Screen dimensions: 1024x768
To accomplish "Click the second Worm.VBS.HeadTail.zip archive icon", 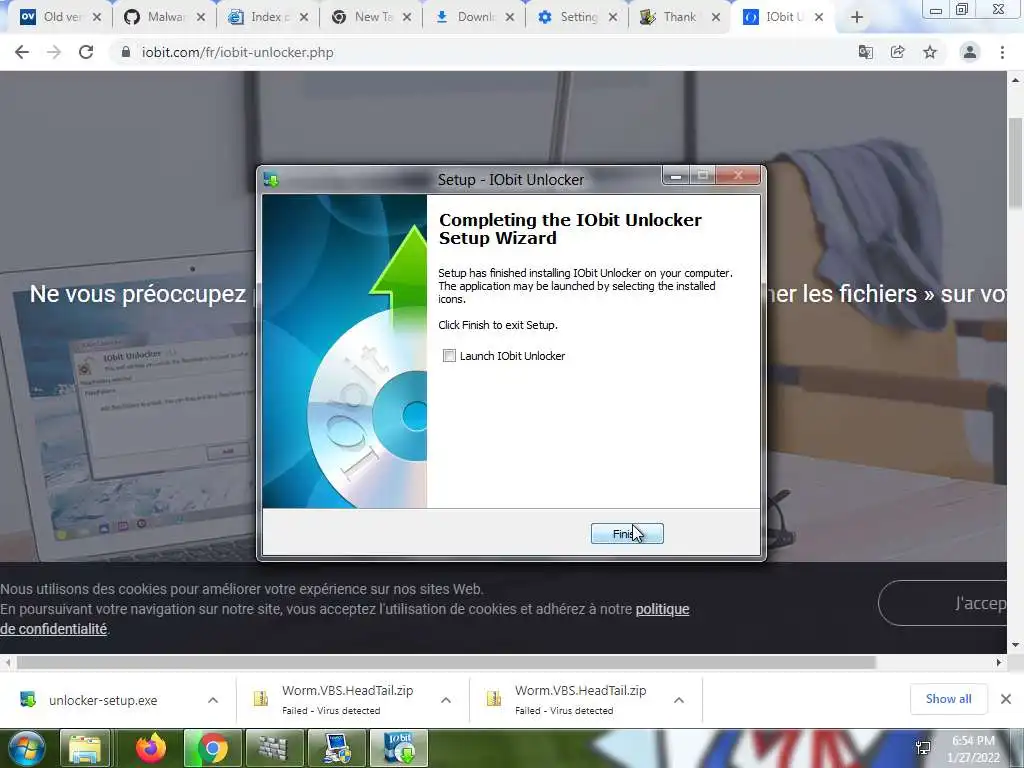I will tap(494, 699).
